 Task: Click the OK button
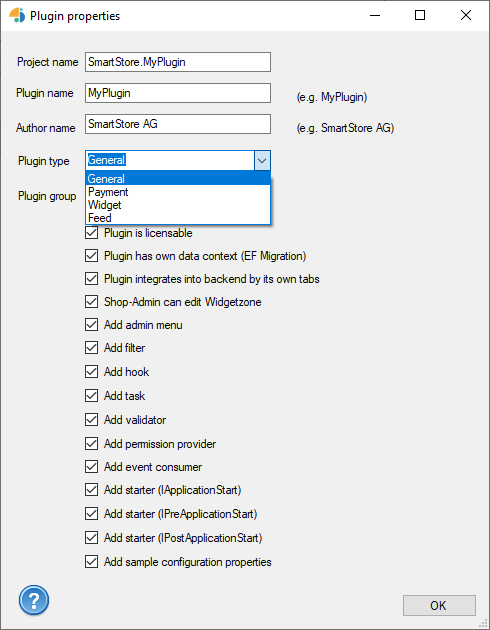439,605
